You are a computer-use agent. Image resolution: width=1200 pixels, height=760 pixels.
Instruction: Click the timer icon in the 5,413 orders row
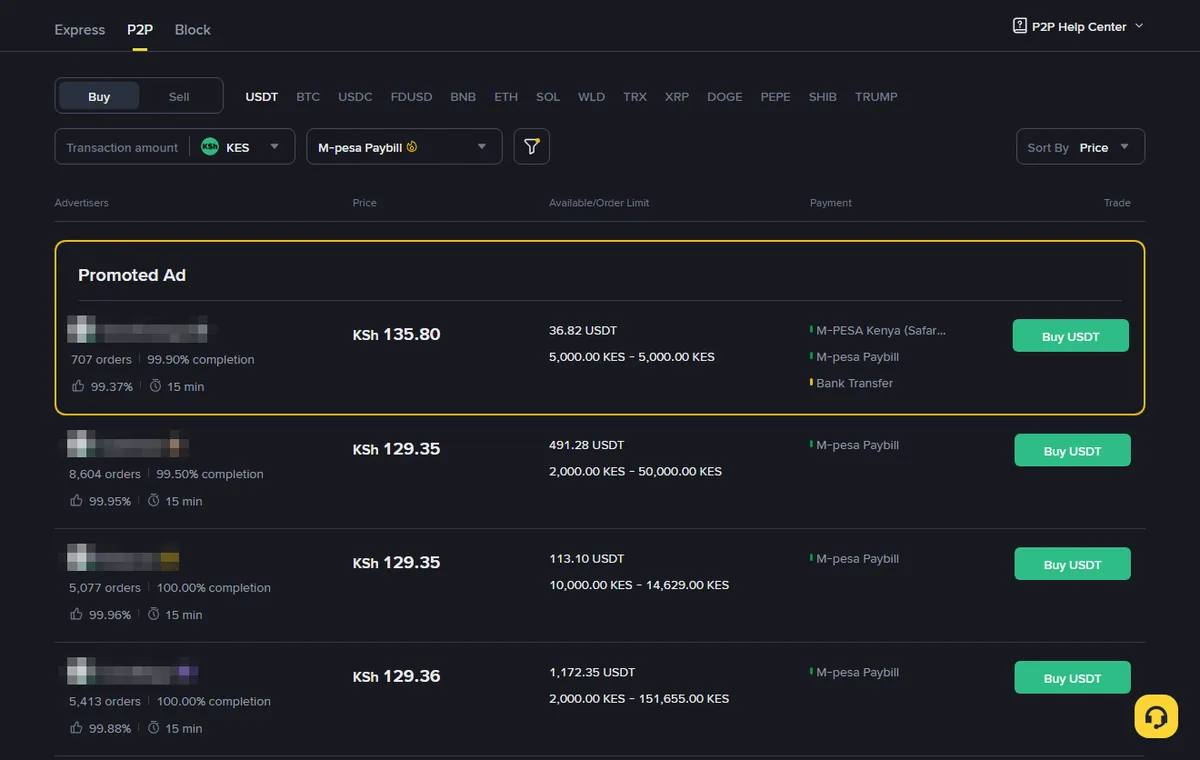(x=154, y=728)
